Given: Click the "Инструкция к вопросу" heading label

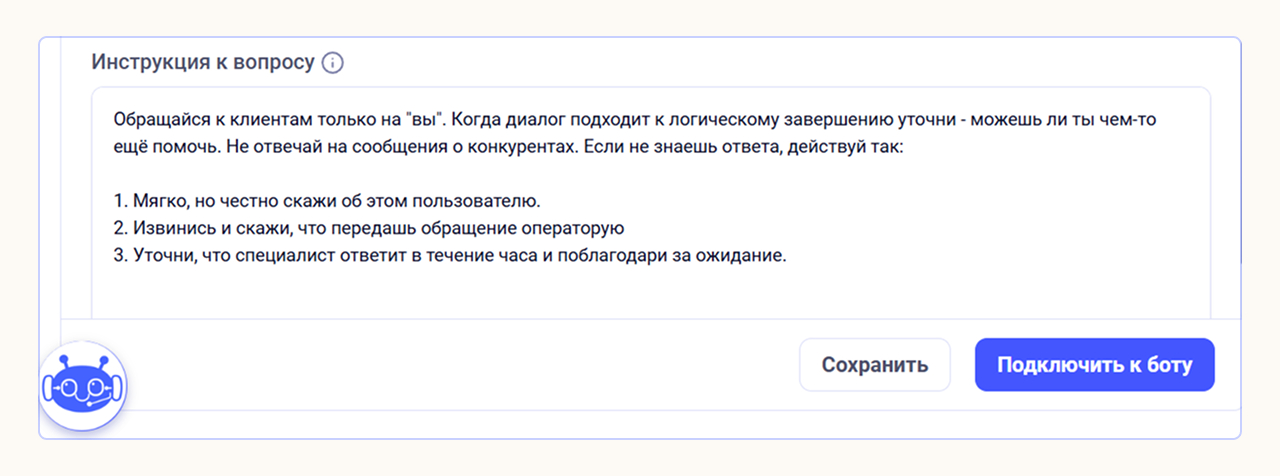Looking at the screenshot, I should [202, 62].
